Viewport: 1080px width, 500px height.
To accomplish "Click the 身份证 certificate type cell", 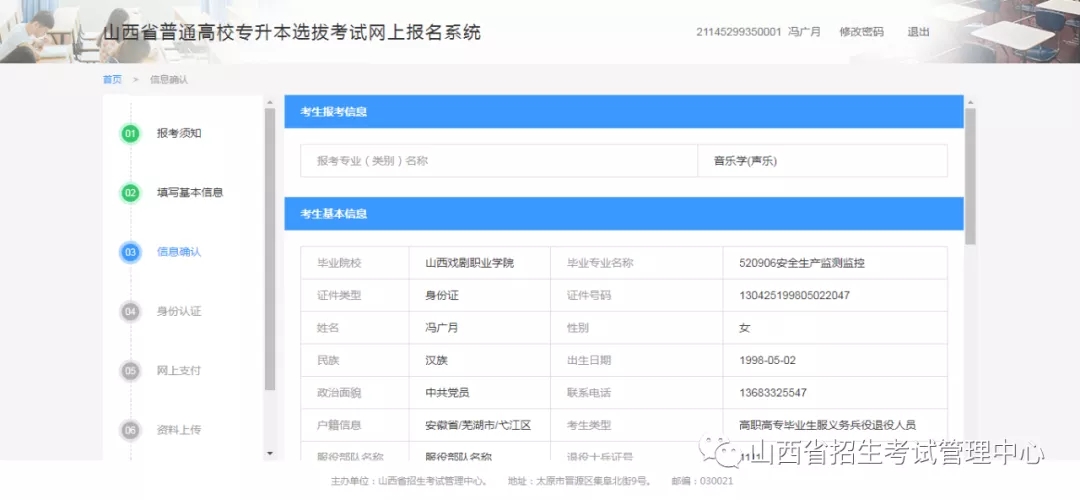I will [442, 295].
